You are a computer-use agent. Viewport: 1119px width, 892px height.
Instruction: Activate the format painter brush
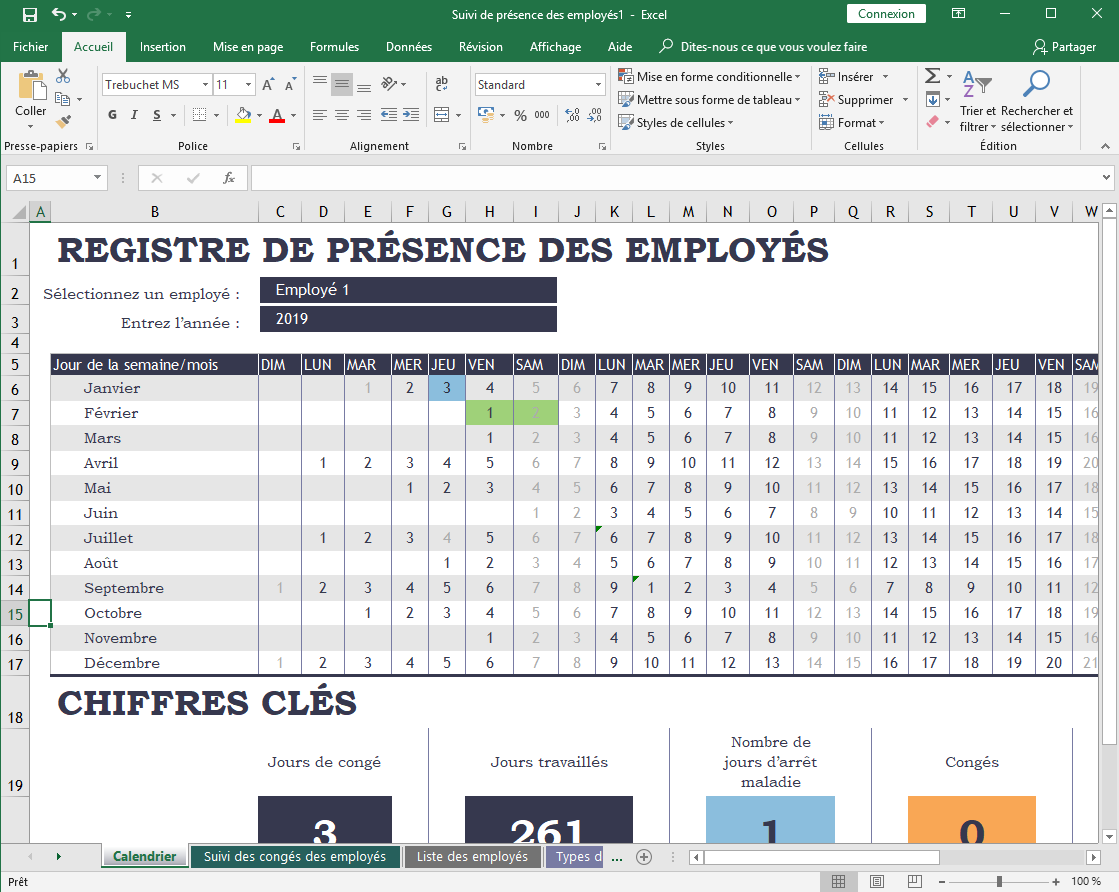tap(63, 122)
